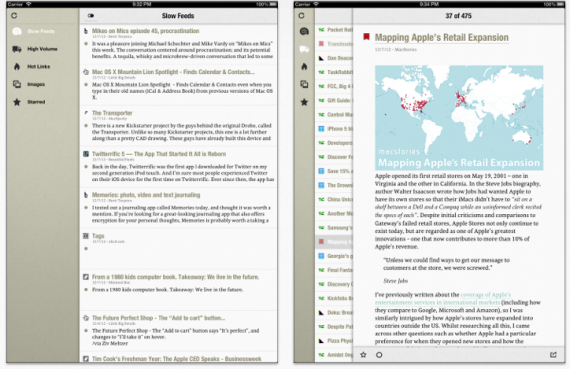Viewport: 570px width, 369px height.
Task: Tap the world map image of Apple stores
Action: pos(459,118)
